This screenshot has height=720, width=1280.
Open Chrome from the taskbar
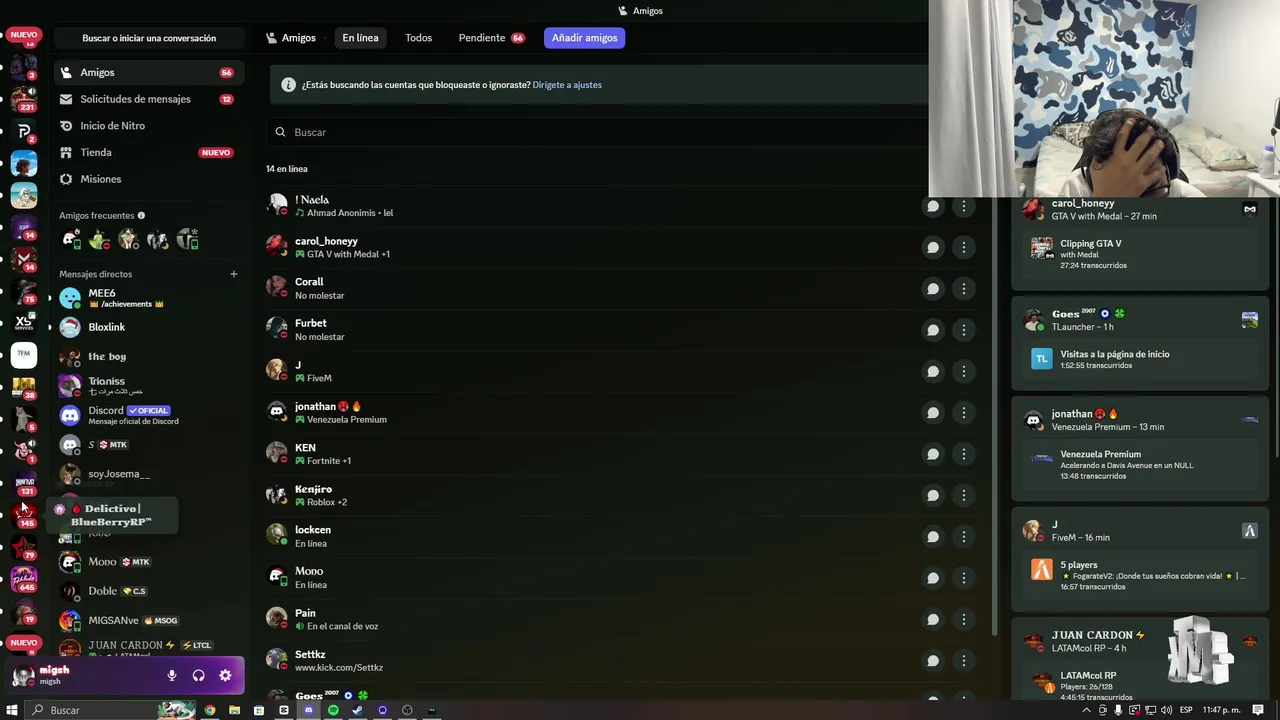pyautogui.click(x=210, y=710)
